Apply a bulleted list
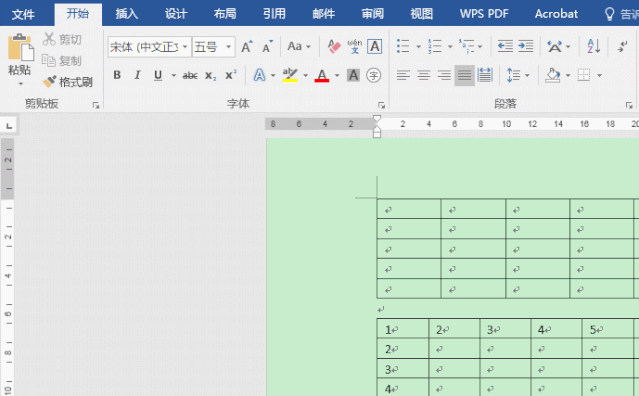The height and width of the screenshot is (396, 639). point(403,46)
